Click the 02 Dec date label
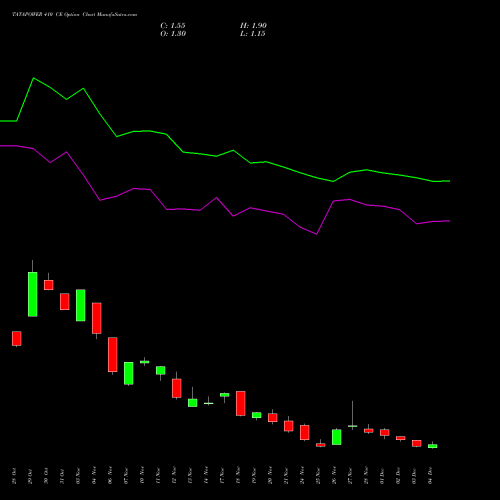This screenshot has height=500, width=500. 398,476
